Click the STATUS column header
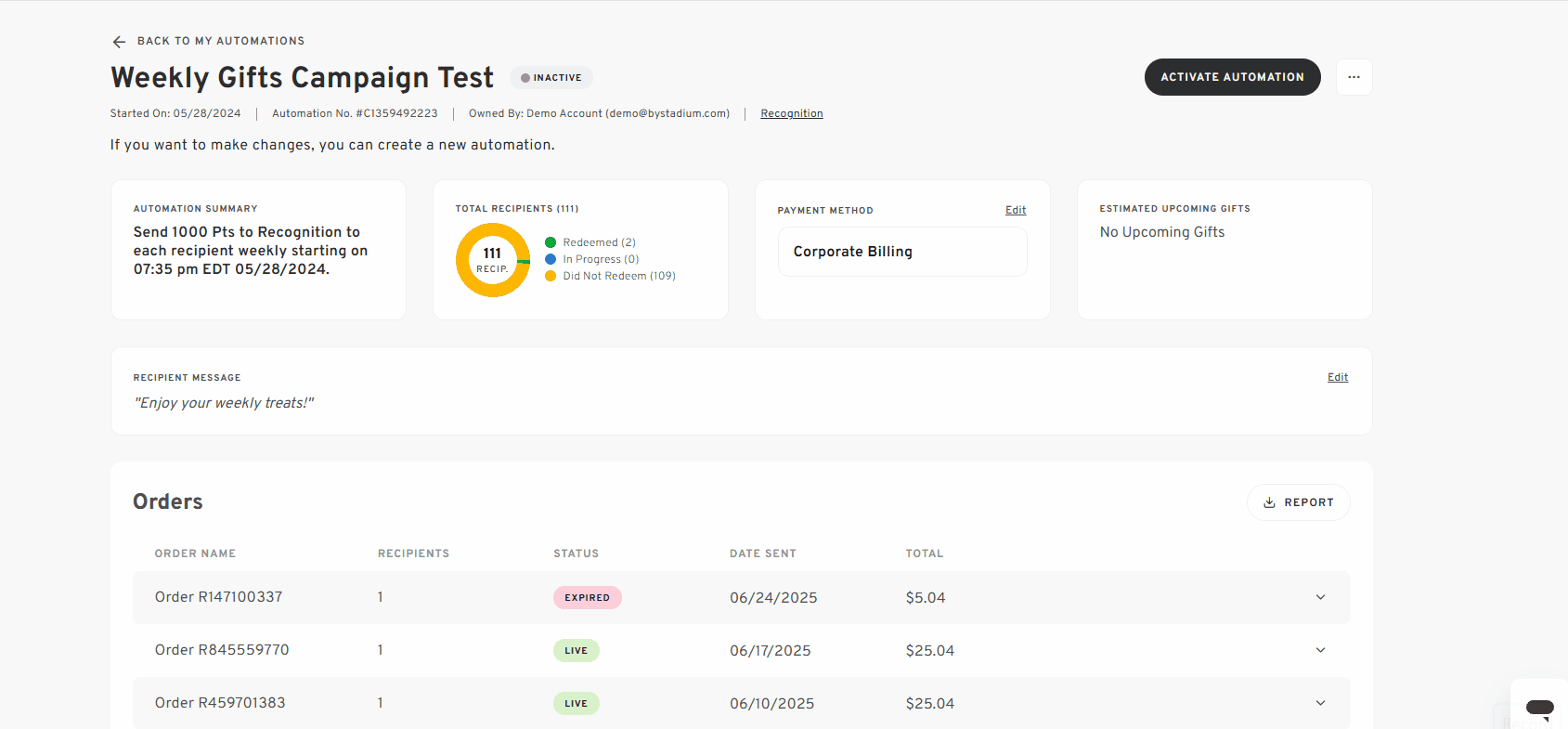 577,553
